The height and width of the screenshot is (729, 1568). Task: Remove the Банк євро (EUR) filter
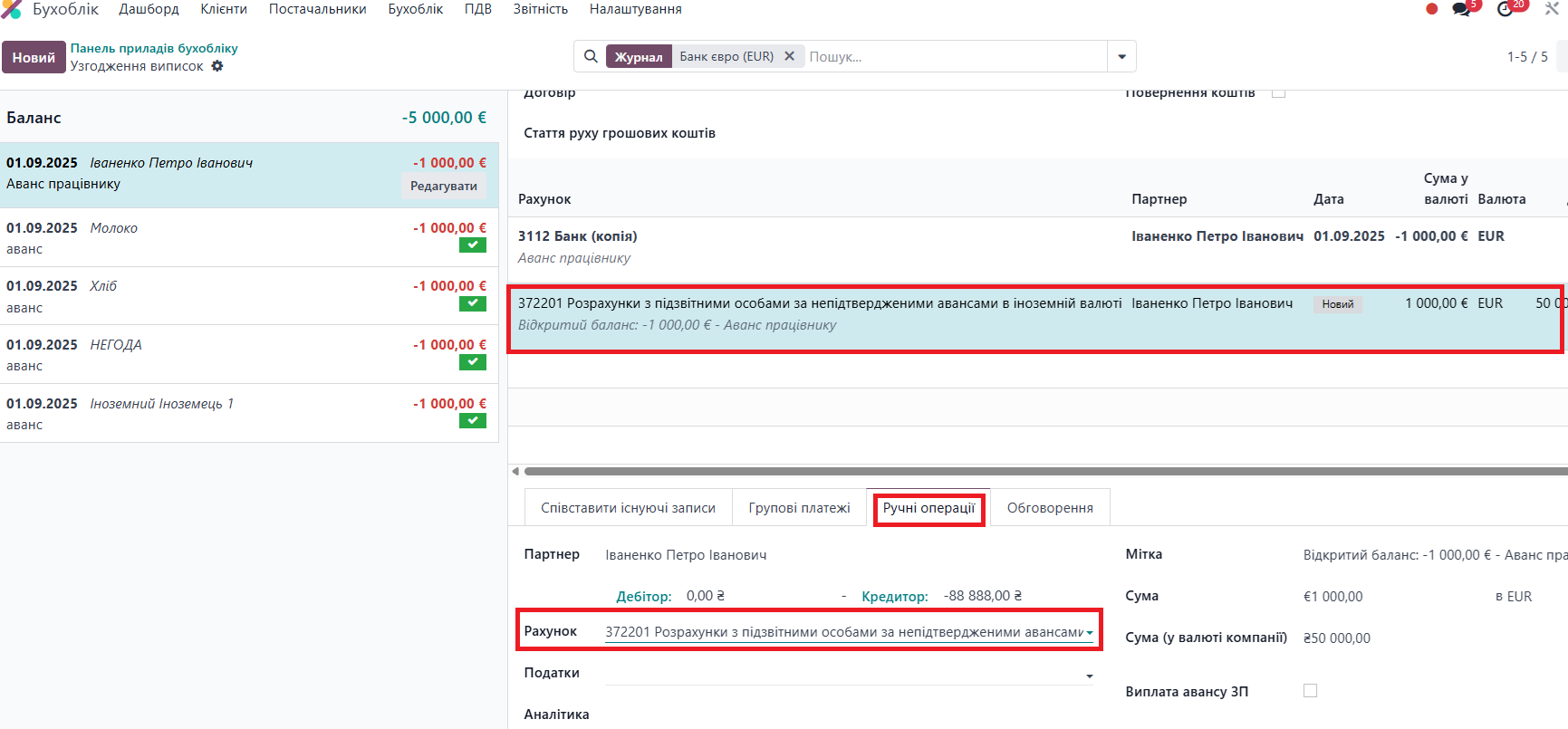coord(790,56)
